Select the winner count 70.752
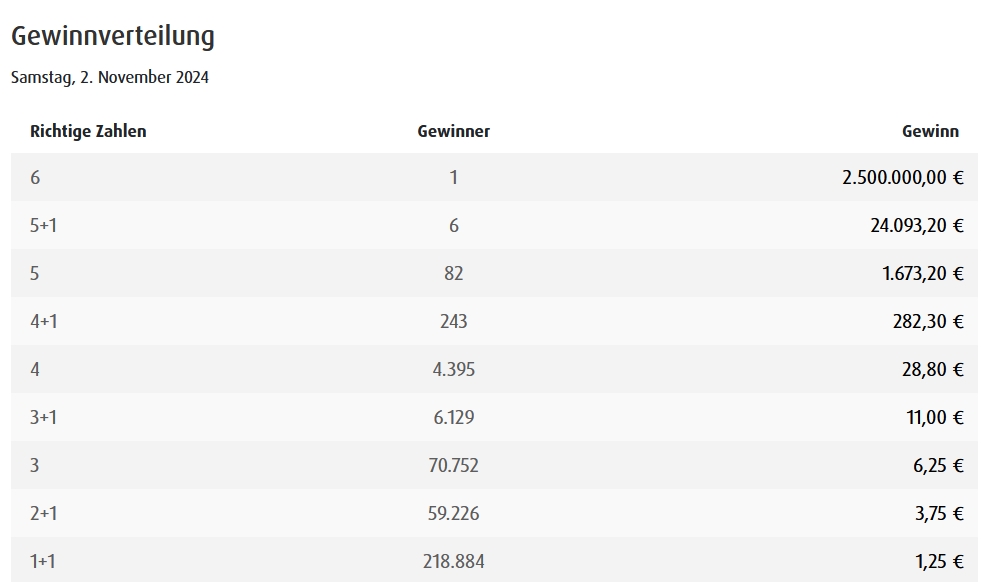The height and width of the screenshot is (582, 981). click(454, 466)
